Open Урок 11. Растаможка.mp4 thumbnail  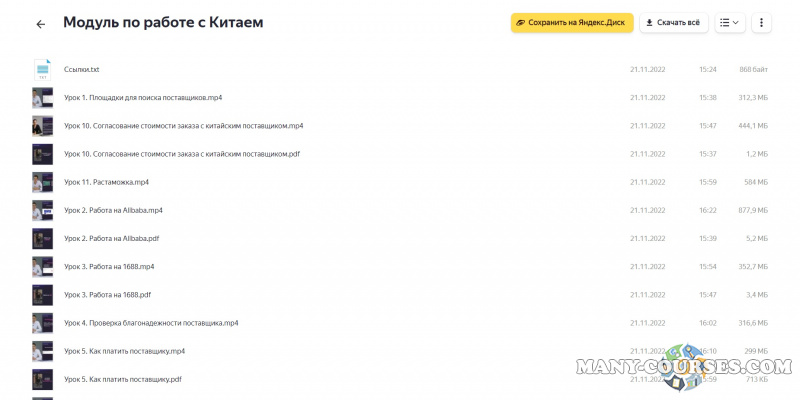pyautogui.click(x=42, y=182)
